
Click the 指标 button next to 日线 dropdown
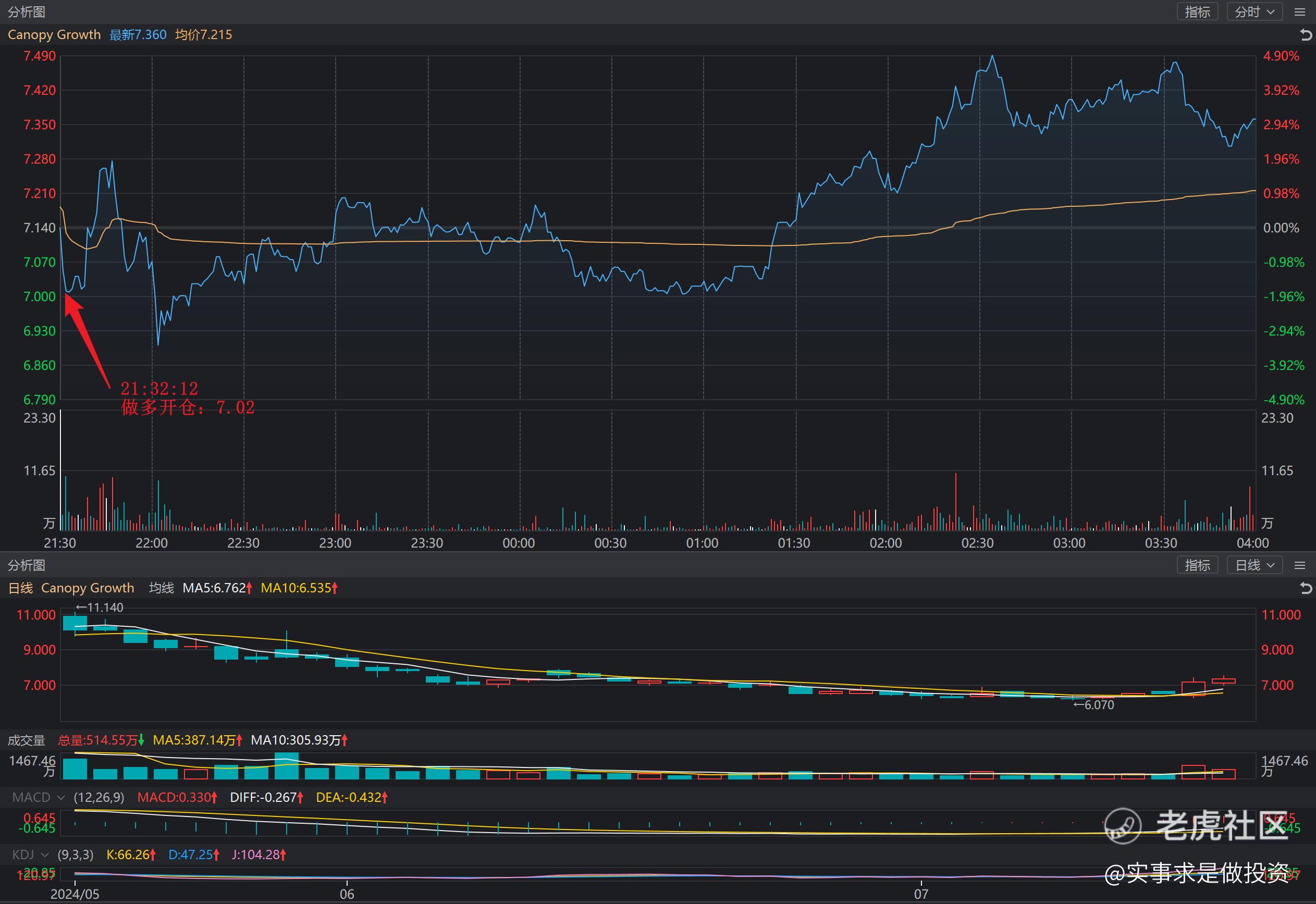1197,565
